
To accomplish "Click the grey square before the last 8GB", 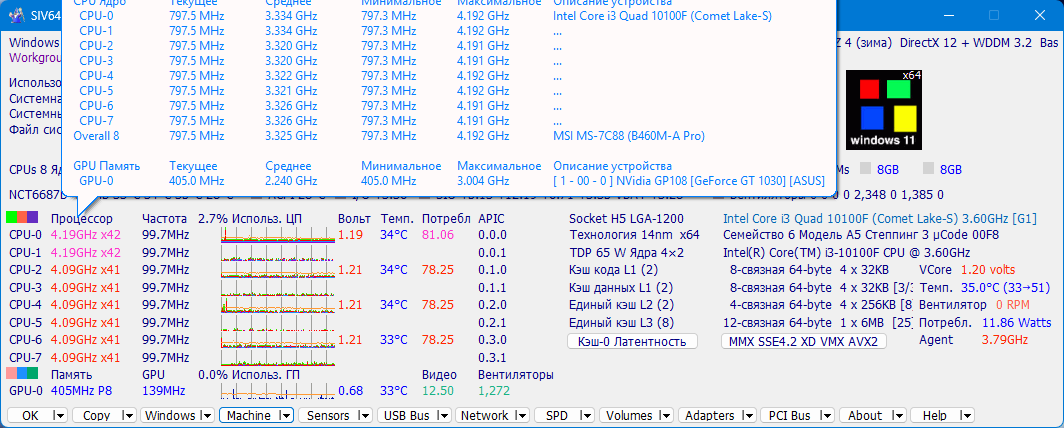I will (x=929, y=170).
